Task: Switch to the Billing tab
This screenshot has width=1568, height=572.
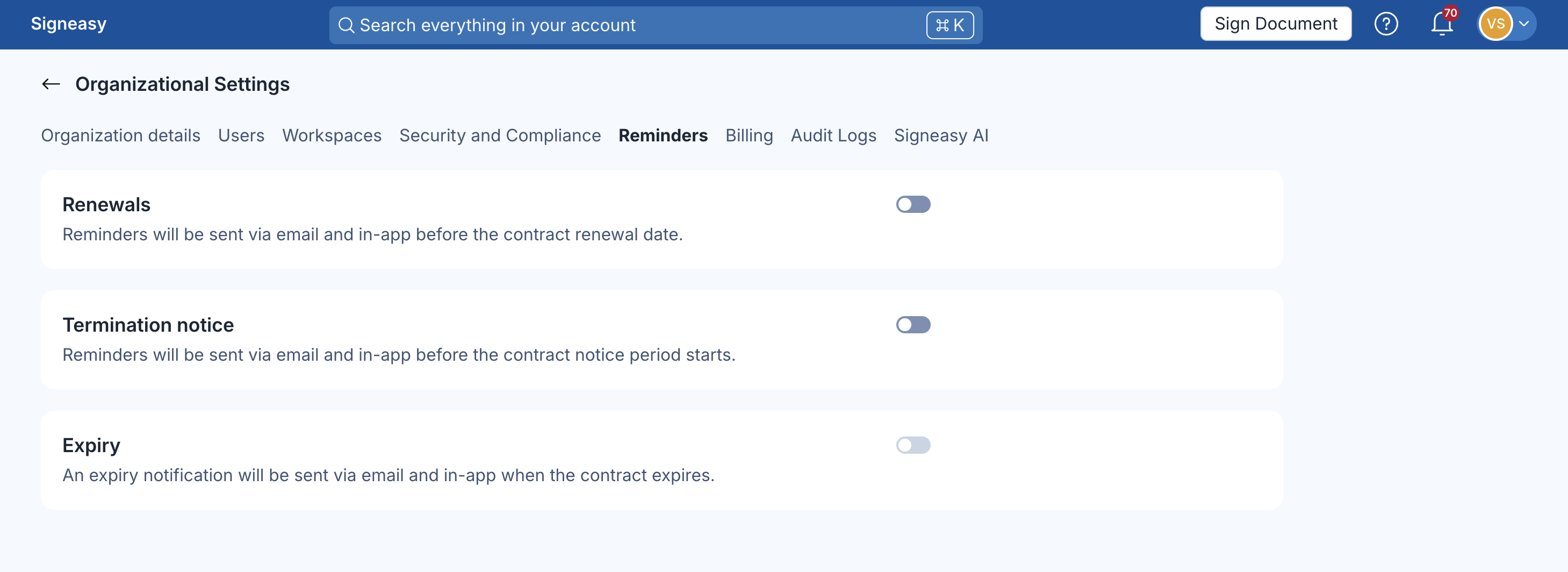Action: point(749,135)
